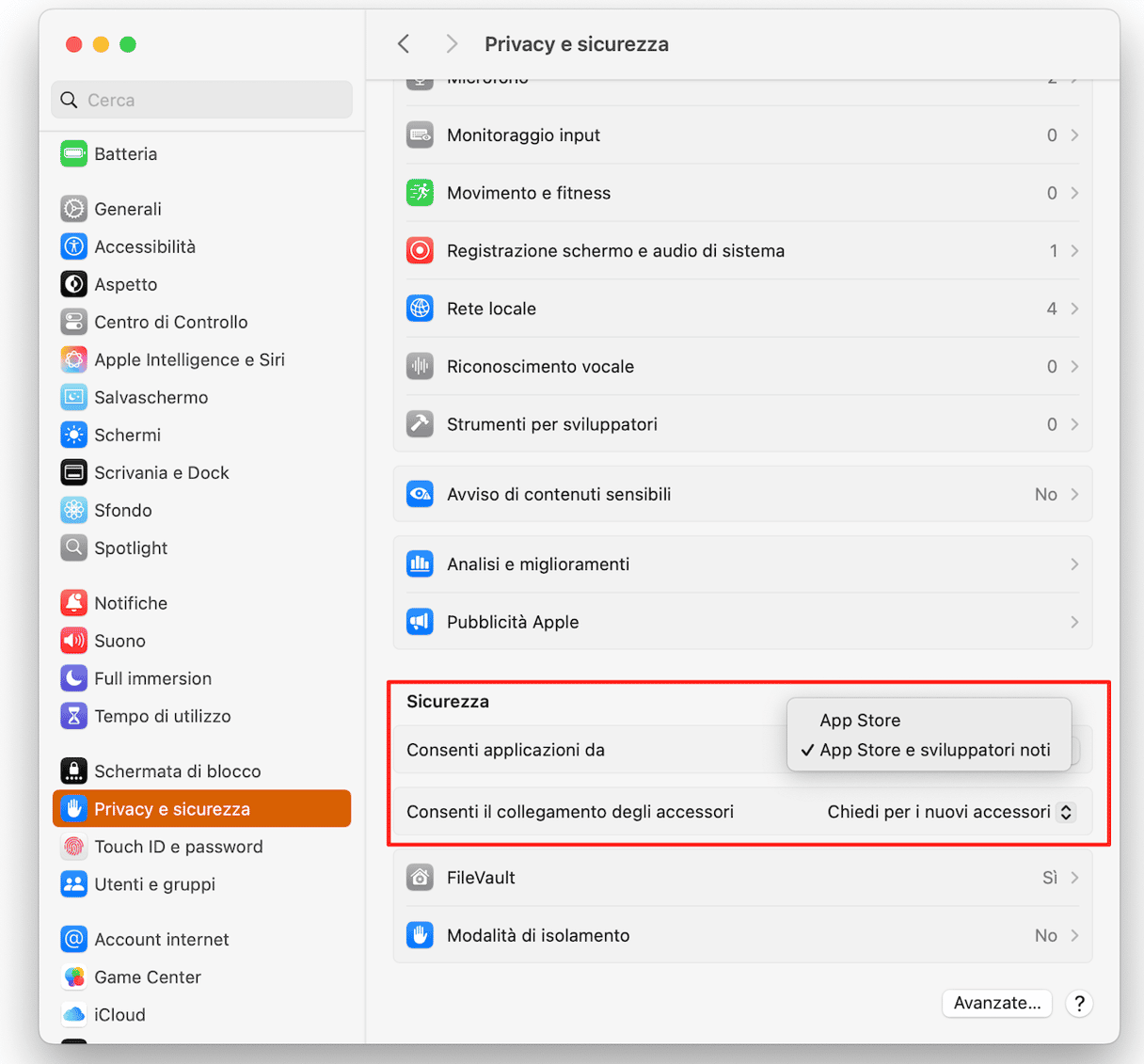The width and height of the screenshot is (1144, 1064).
Task: Expand Avviso di contenuti sensibili chevron
Action: (x=1074, y=494)
